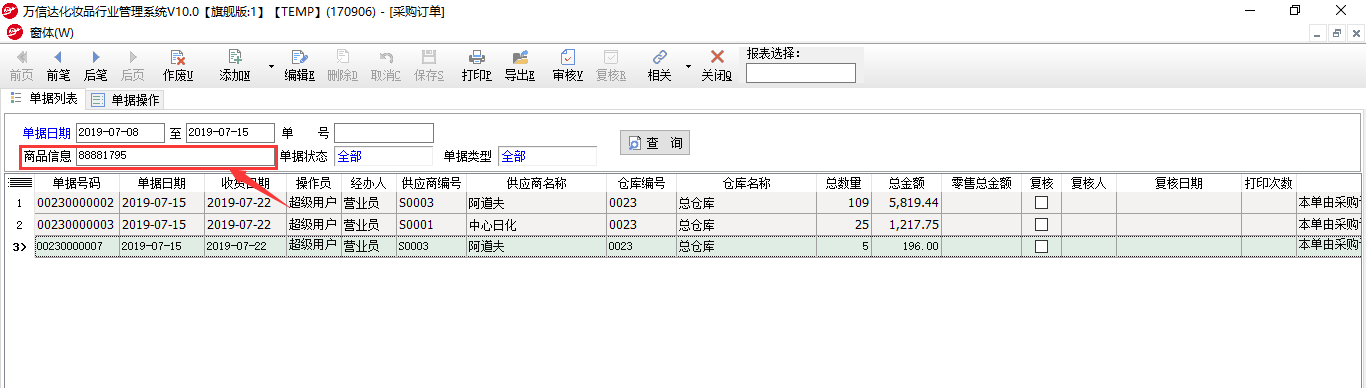1366x388 pixels.
Task: Go to previous record 前笔
Action: point(58,66)
